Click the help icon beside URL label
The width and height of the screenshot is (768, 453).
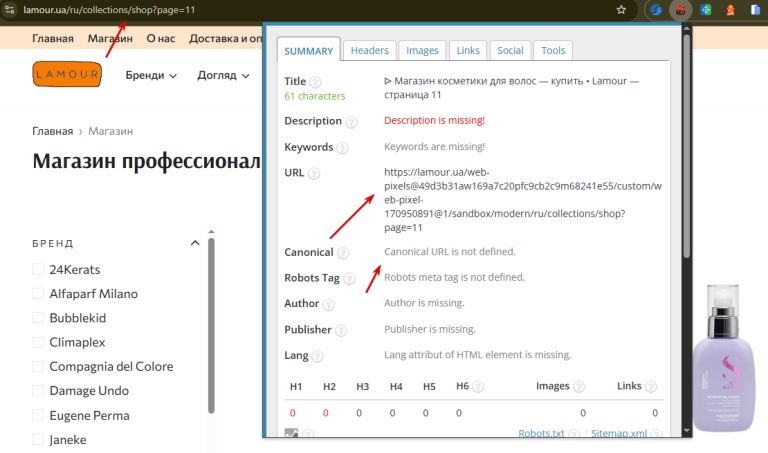314,173
